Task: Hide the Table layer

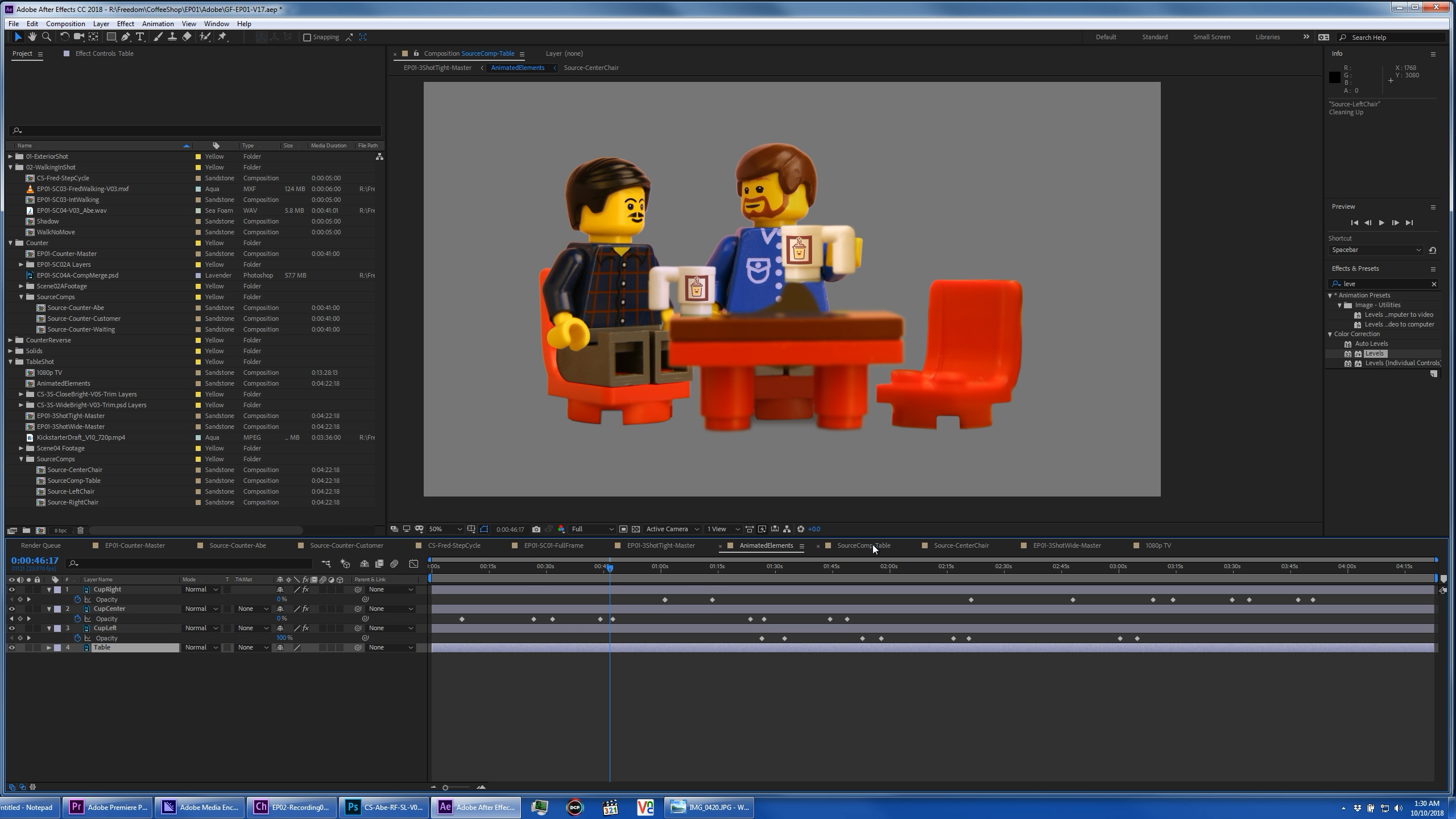Action: (x=11, y=648)
